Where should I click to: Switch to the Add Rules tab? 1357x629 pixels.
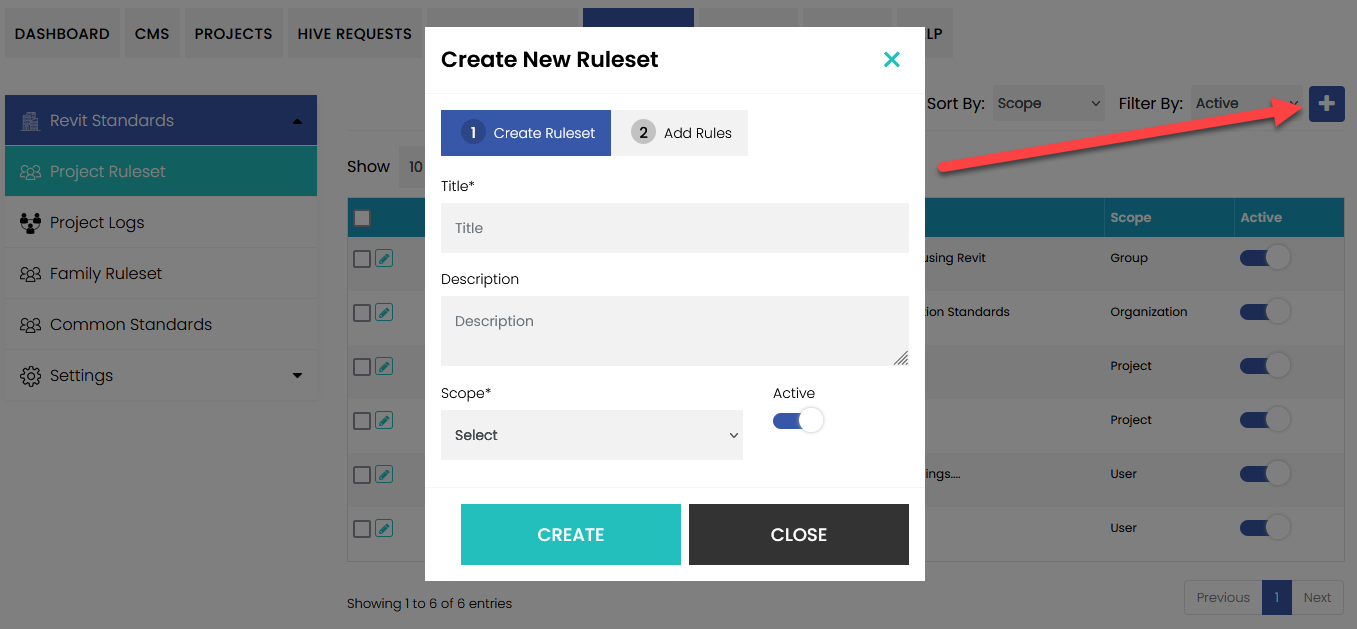pyautogui.click(x=680, y=132)
